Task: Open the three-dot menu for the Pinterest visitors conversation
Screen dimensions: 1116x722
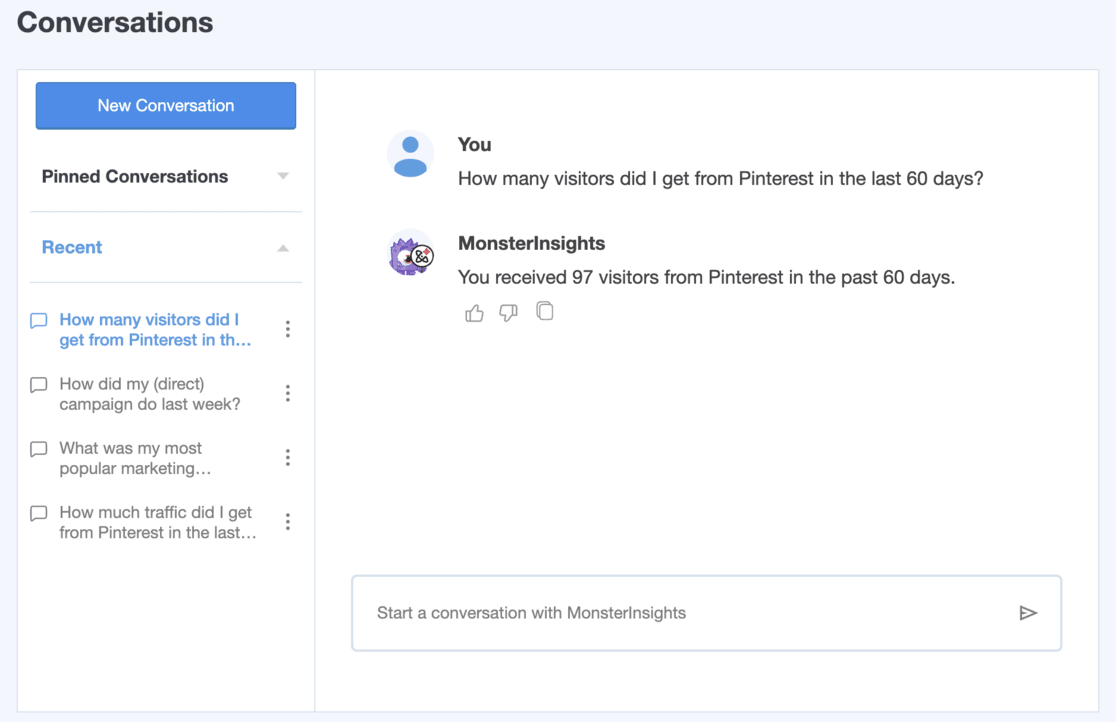Action: coord(287,329)
